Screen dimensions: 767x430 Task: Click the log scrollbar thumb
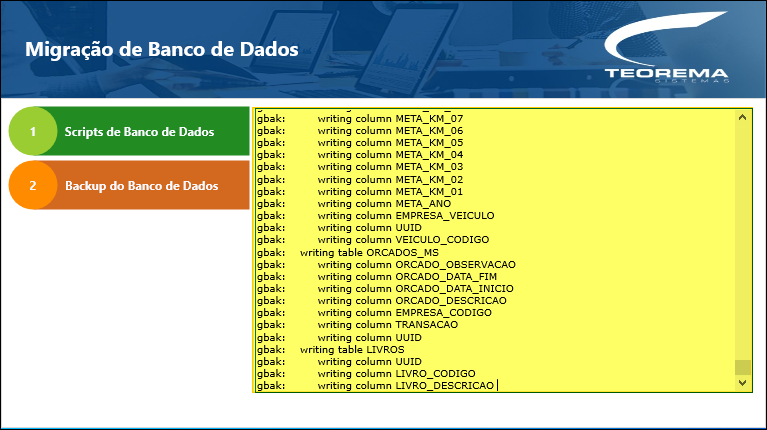[x=743, y=367]
